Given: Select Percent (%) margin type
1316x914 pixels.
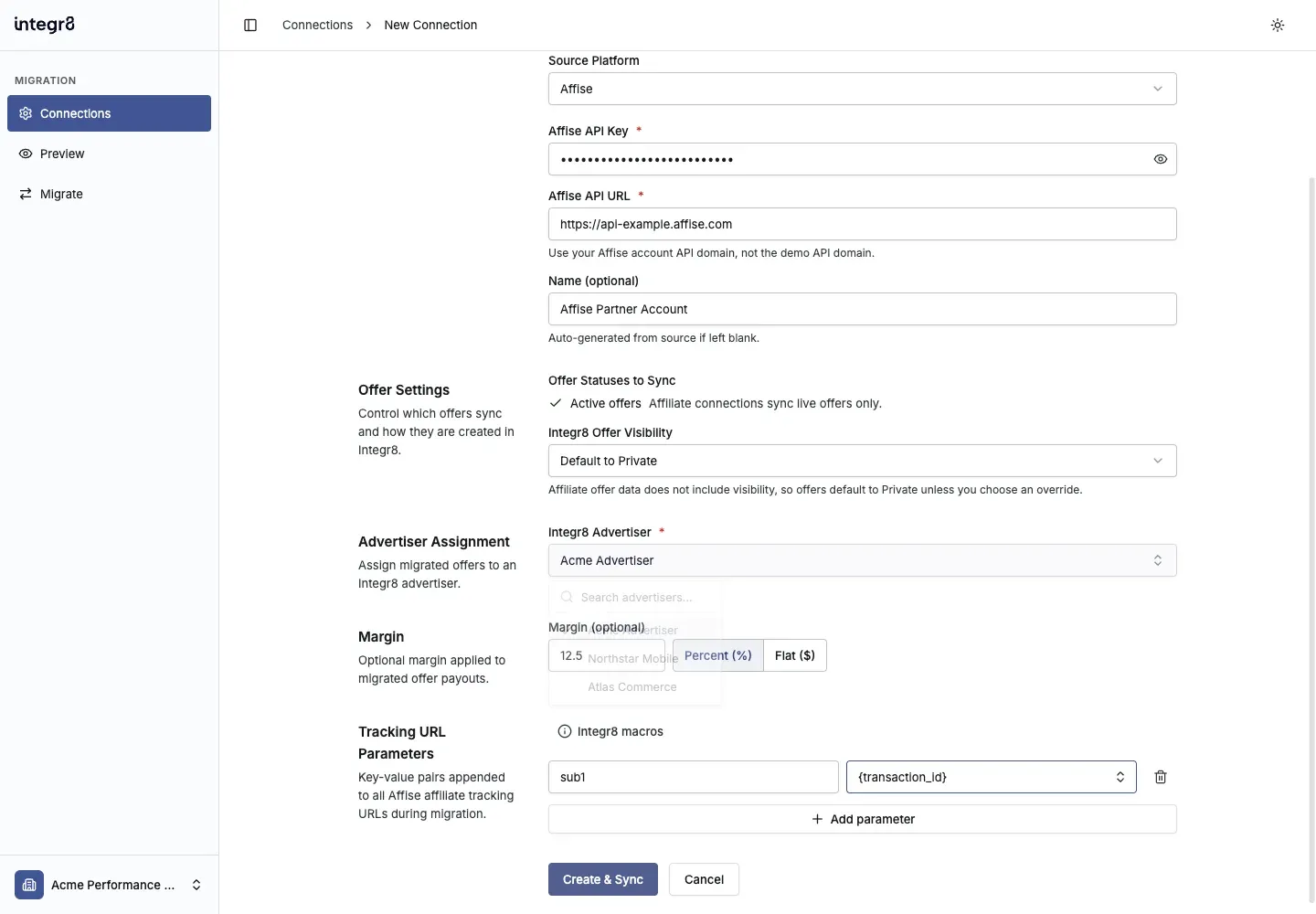Looking at the screenshot, I should pyautogui.click(x=718, y=655).
